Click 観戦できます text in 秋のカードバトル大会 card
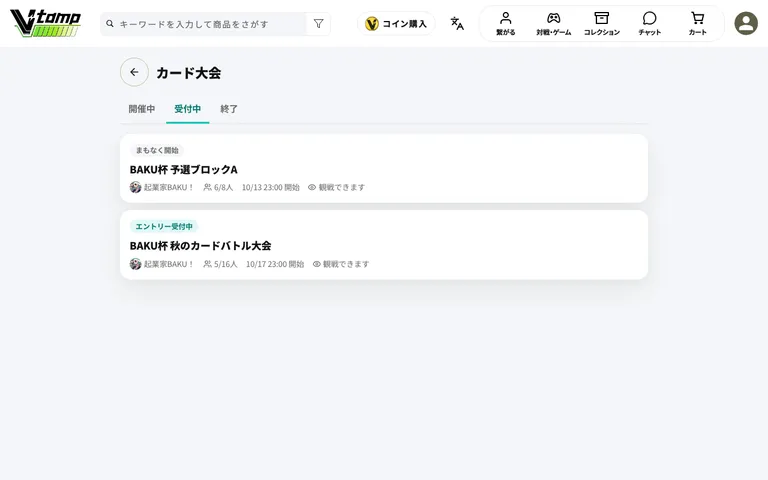 pos(346,264)
